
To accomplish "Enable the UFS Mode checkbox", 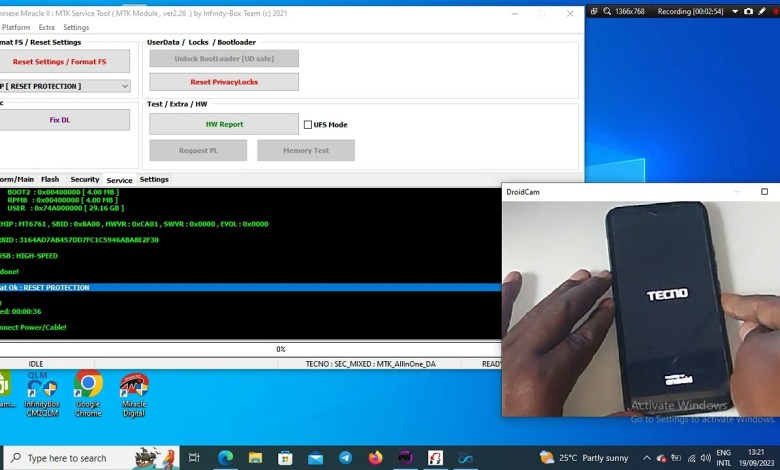I will coord(308,125).
